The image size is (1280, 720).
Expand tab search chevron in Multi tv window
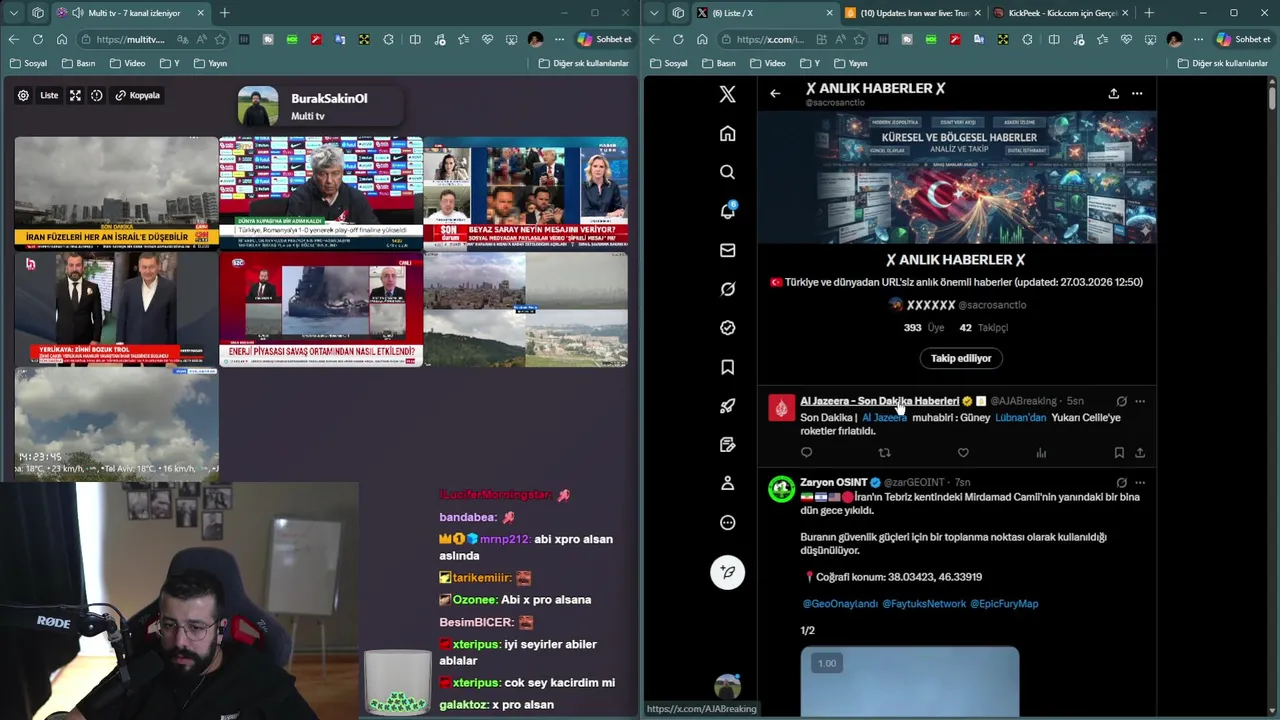tap(13, 13)
